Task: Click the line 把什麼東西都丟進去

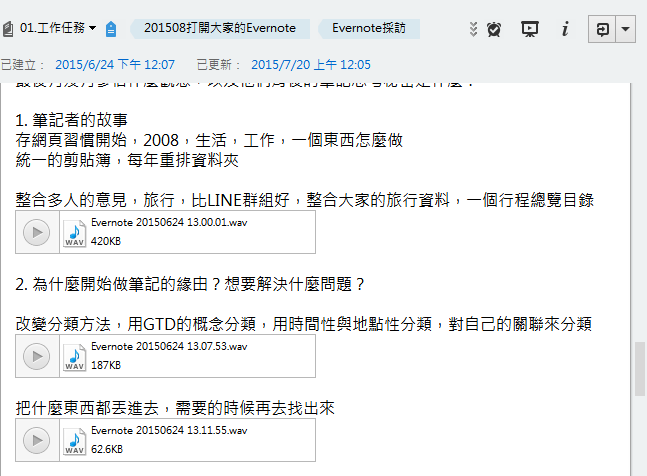Action: coord(175,408)
